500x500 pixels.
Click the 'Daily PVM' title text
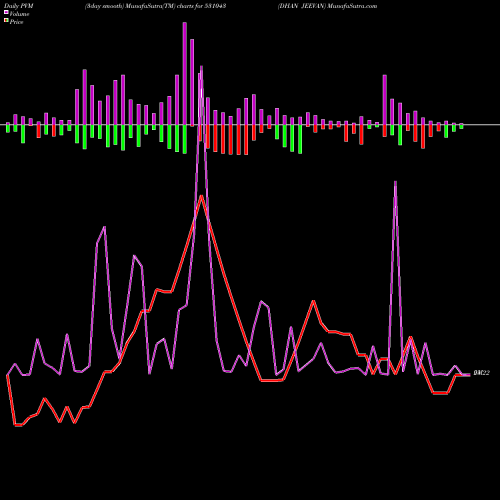click(x=19, y=6)
